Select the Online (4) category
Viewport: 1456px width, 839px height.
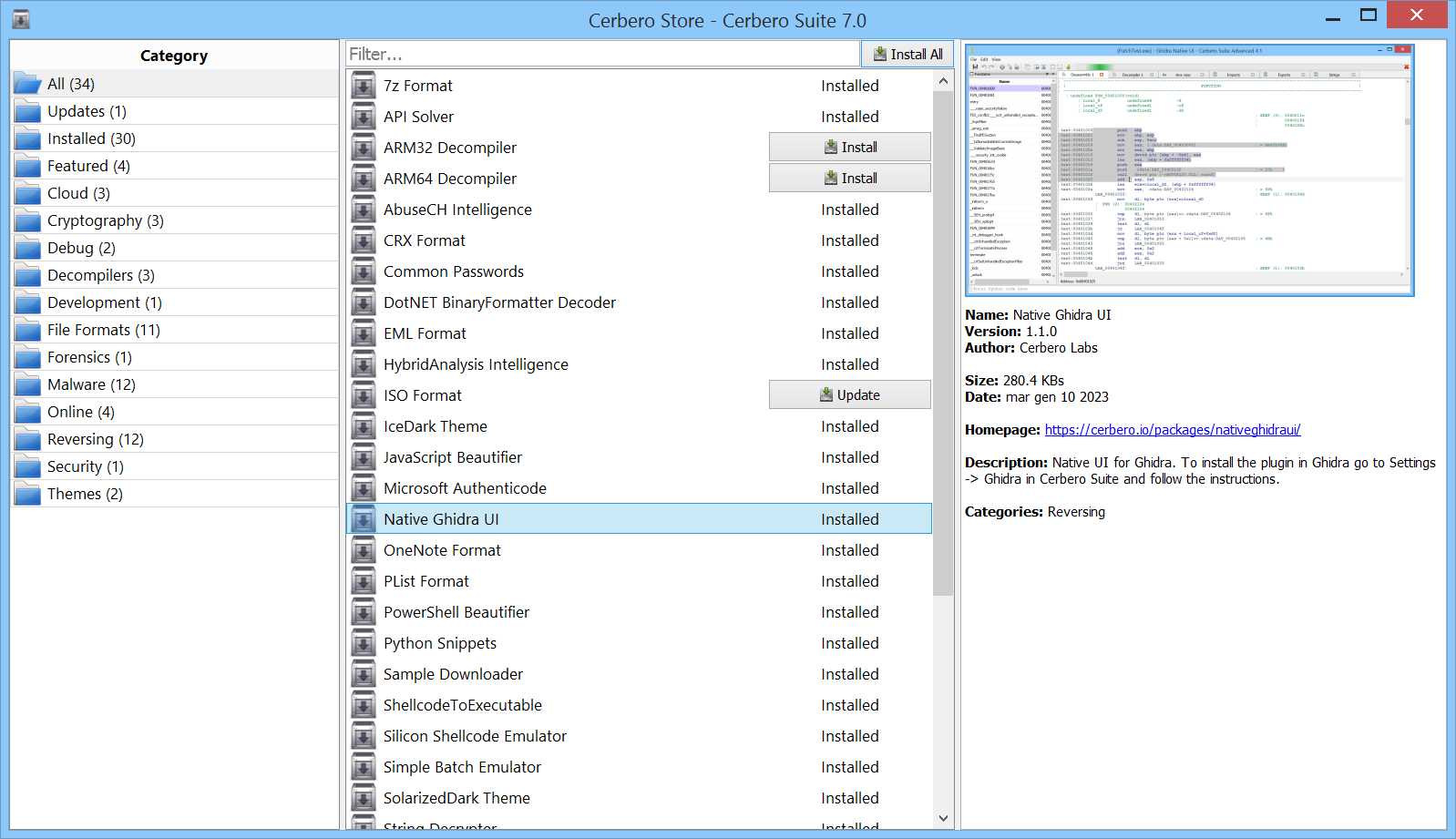[x=174, y=412]
